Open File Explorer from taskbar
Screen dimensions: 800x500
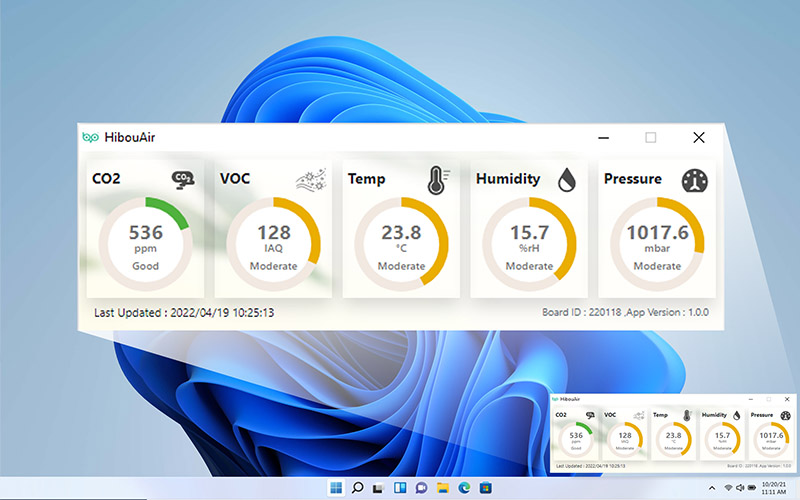[x=442, y=488]
